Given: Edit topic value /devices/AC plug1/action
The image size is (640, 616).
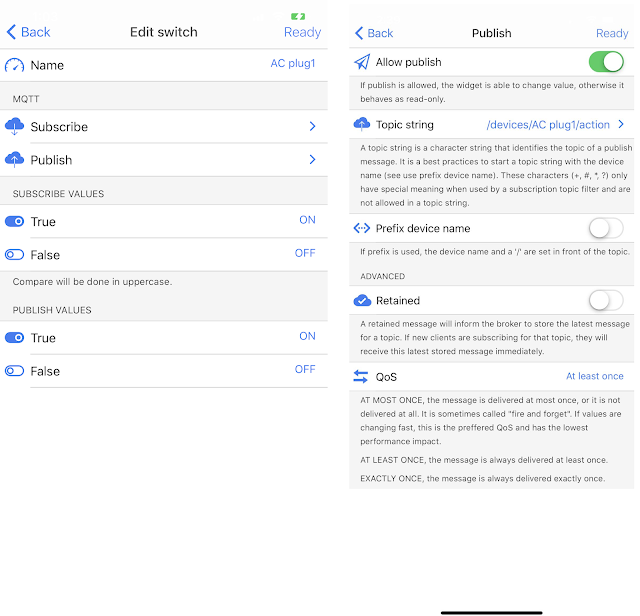Looking at the screenshot, I should pyautogui.click(x=548, y=125).
